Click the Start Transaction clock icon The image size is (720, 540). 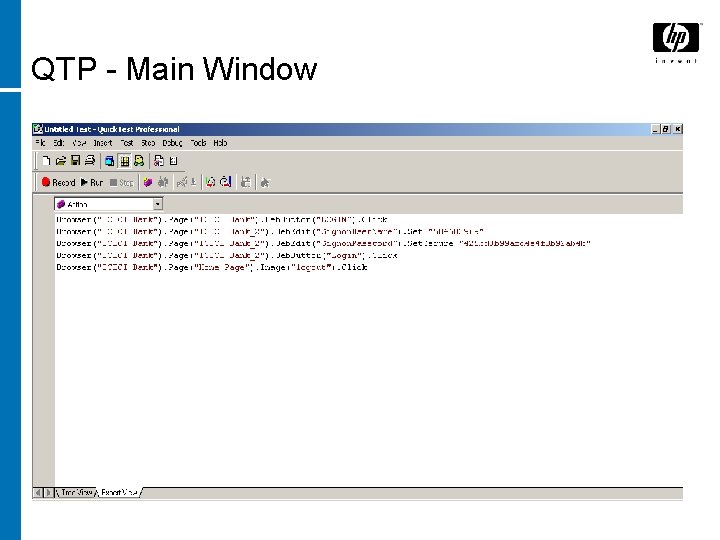(x=210, y=182)
